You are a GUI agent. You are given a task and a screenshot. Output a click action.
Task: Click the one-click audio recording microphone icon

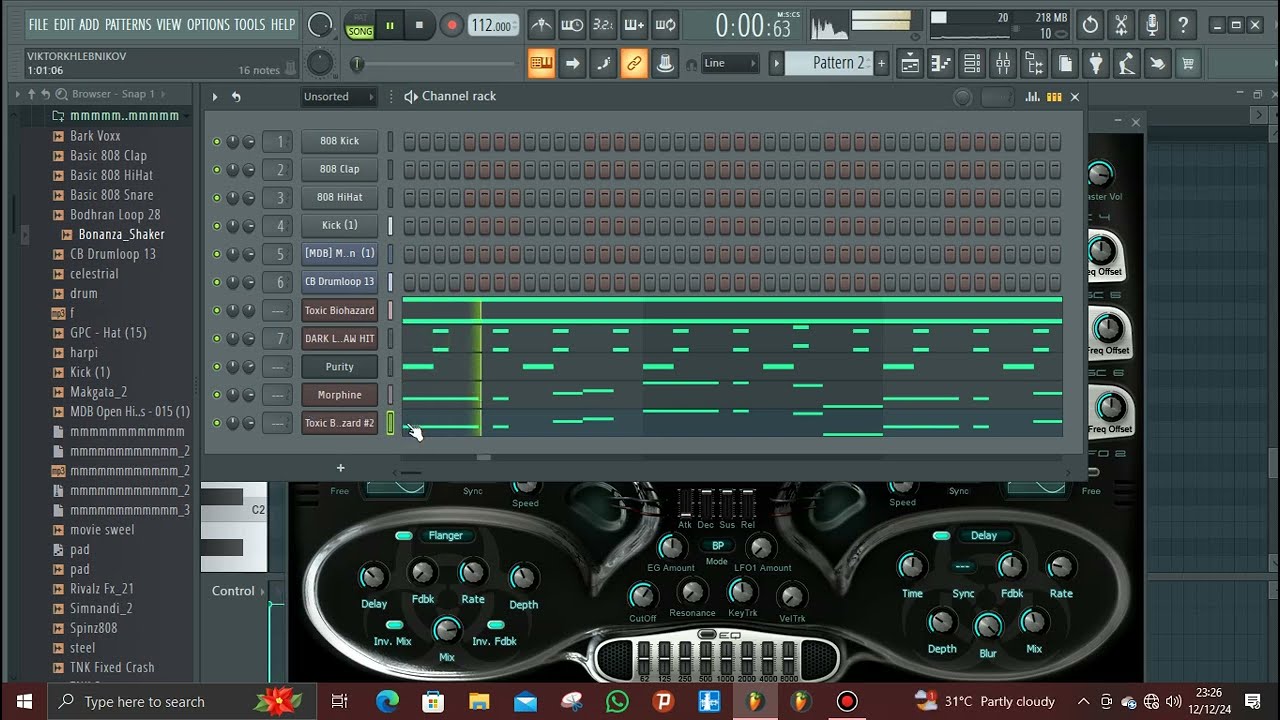1152,25
